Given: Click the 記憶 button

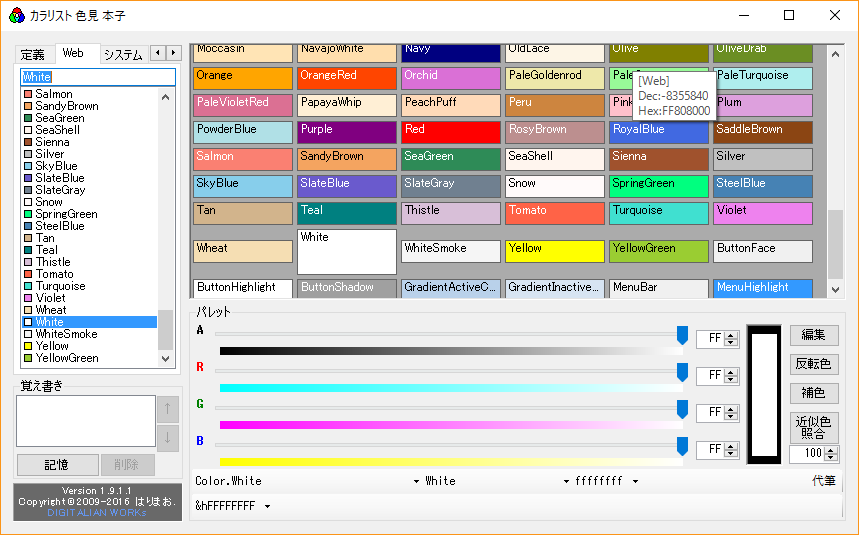Looking at the screenshot, I should pyautogui.click(x=58, y=465).
